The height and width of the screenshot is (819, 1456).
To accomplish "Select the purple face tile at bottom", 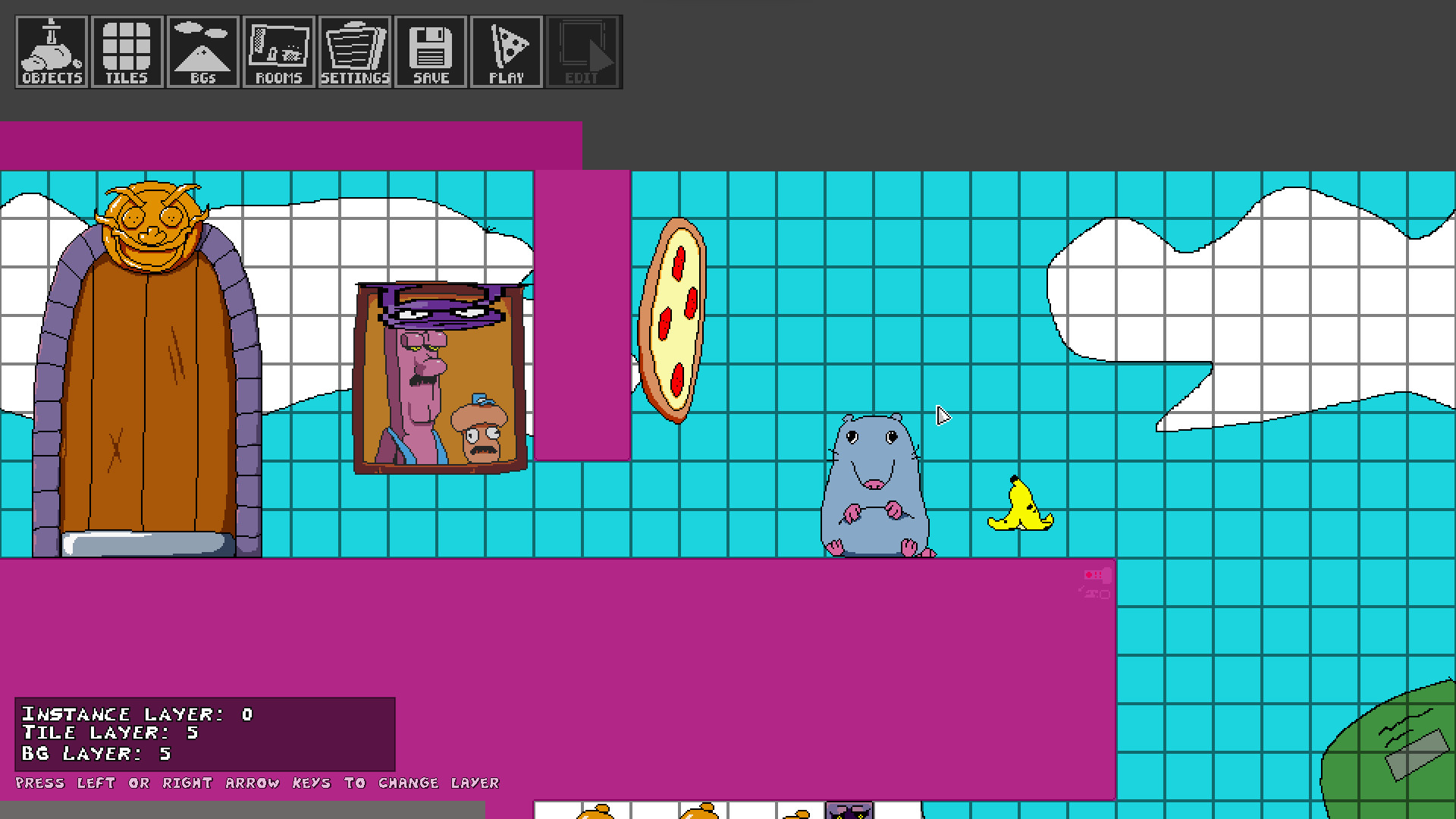I will [x=849, y=811].
